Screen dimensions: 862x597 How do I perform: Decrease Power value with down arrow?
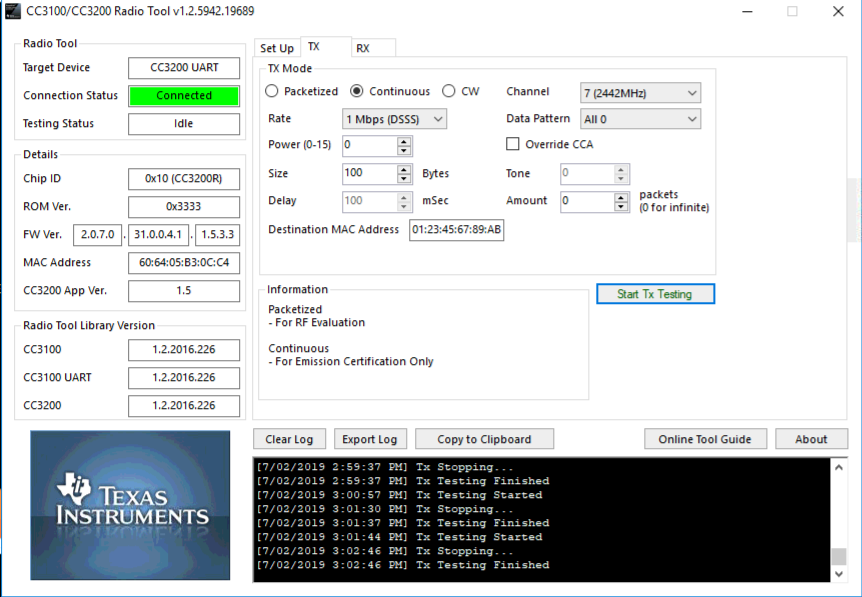pyautogui.click(x=404, y=151)
